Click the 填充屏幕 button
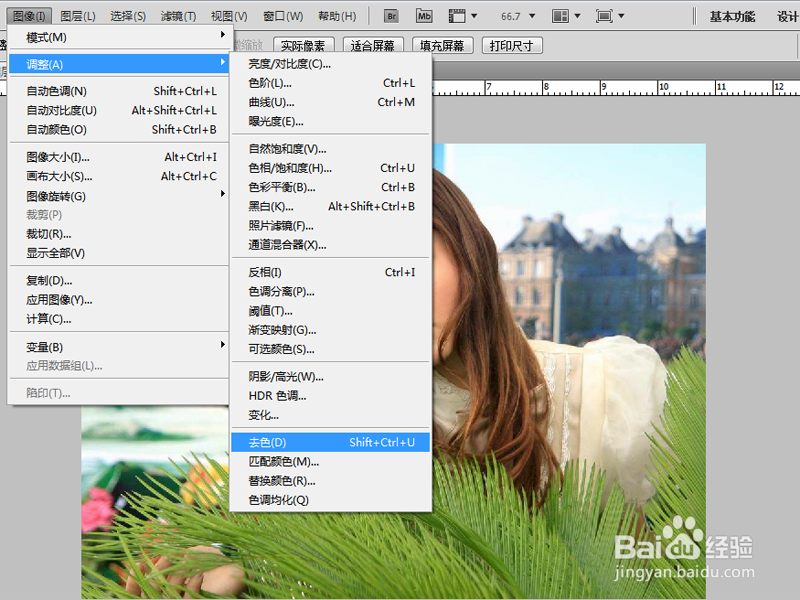800x600 pixels. (x=442, y=45)
